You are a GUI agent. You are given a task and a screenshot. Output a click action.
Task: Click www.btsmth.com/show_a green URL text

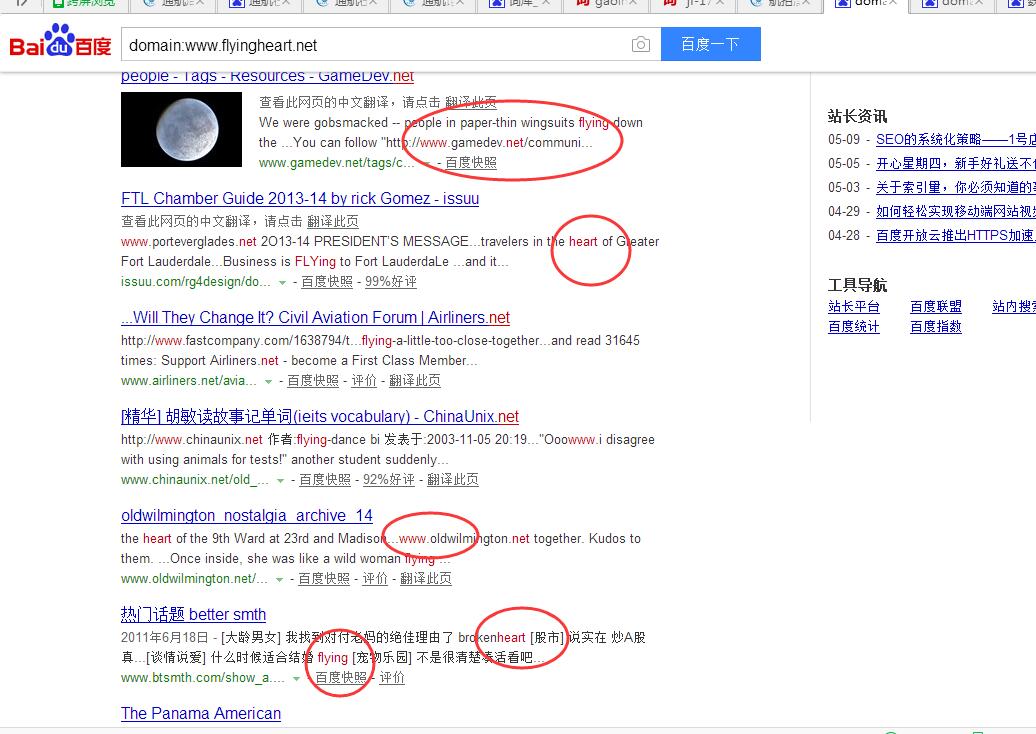click(x=203, y=678)
